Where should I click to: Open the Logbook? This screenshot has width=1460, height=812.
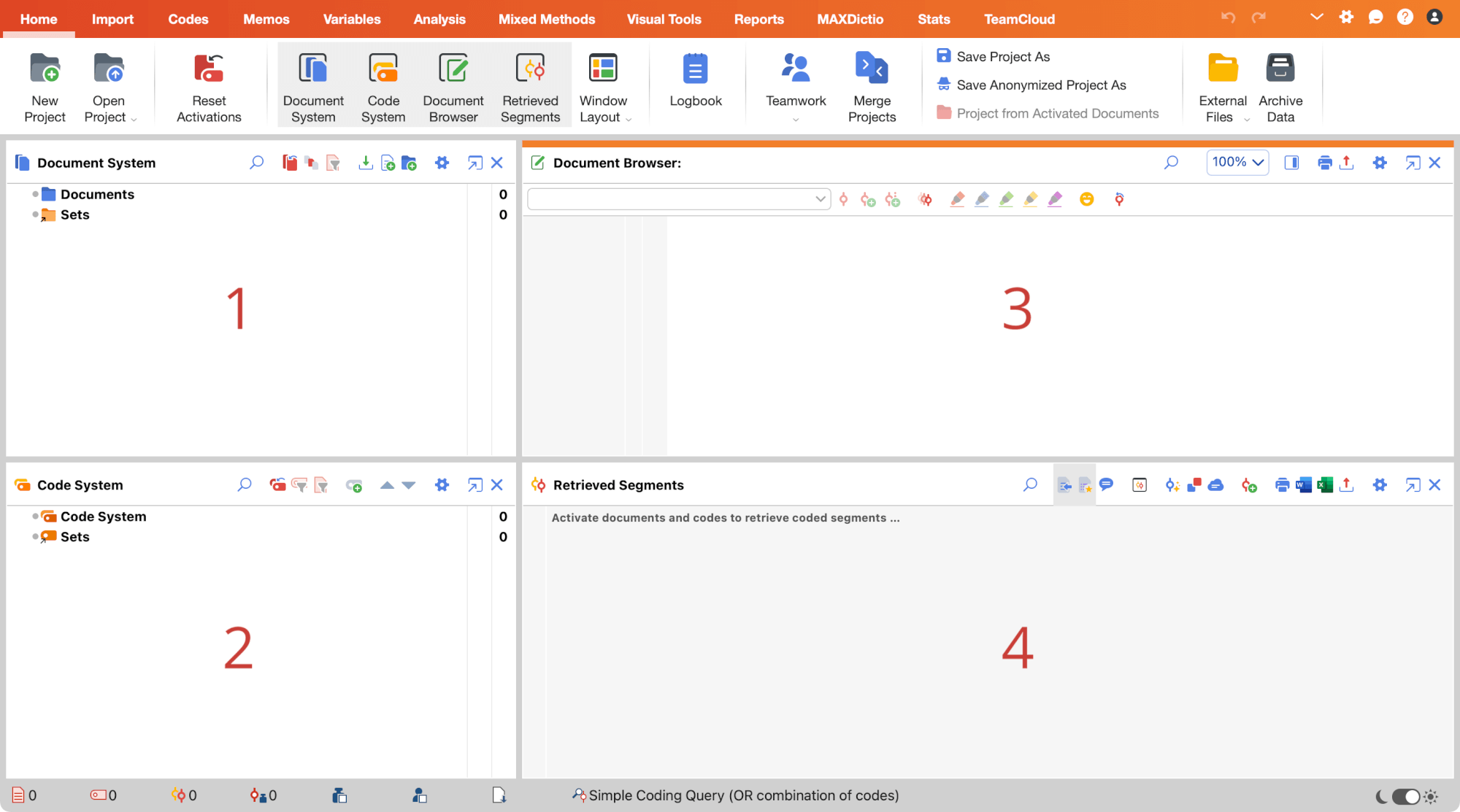(x=696, y=84)
